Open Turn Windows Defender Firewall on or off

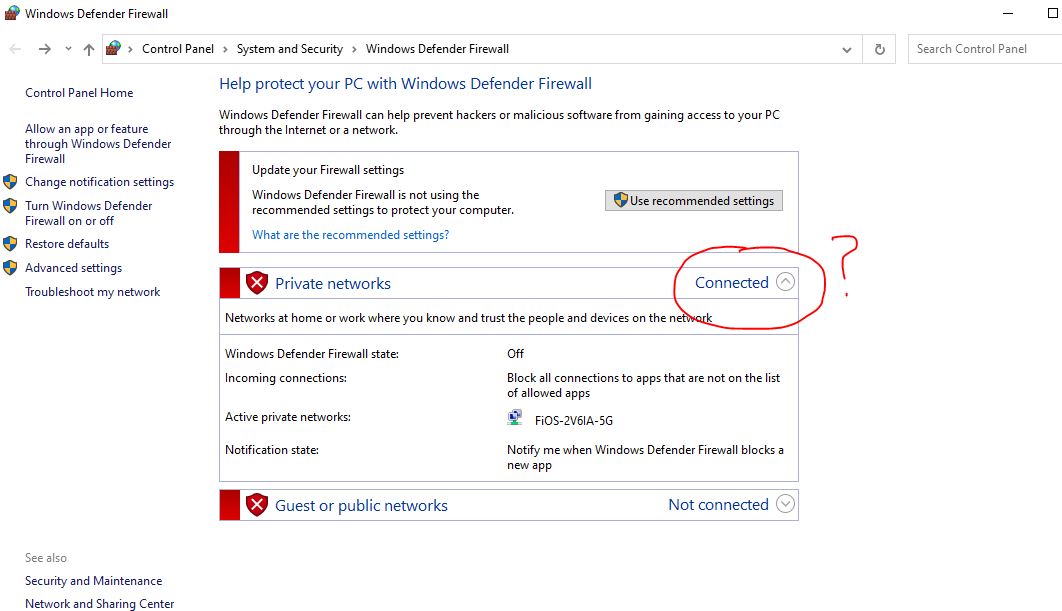click(89, 213)
